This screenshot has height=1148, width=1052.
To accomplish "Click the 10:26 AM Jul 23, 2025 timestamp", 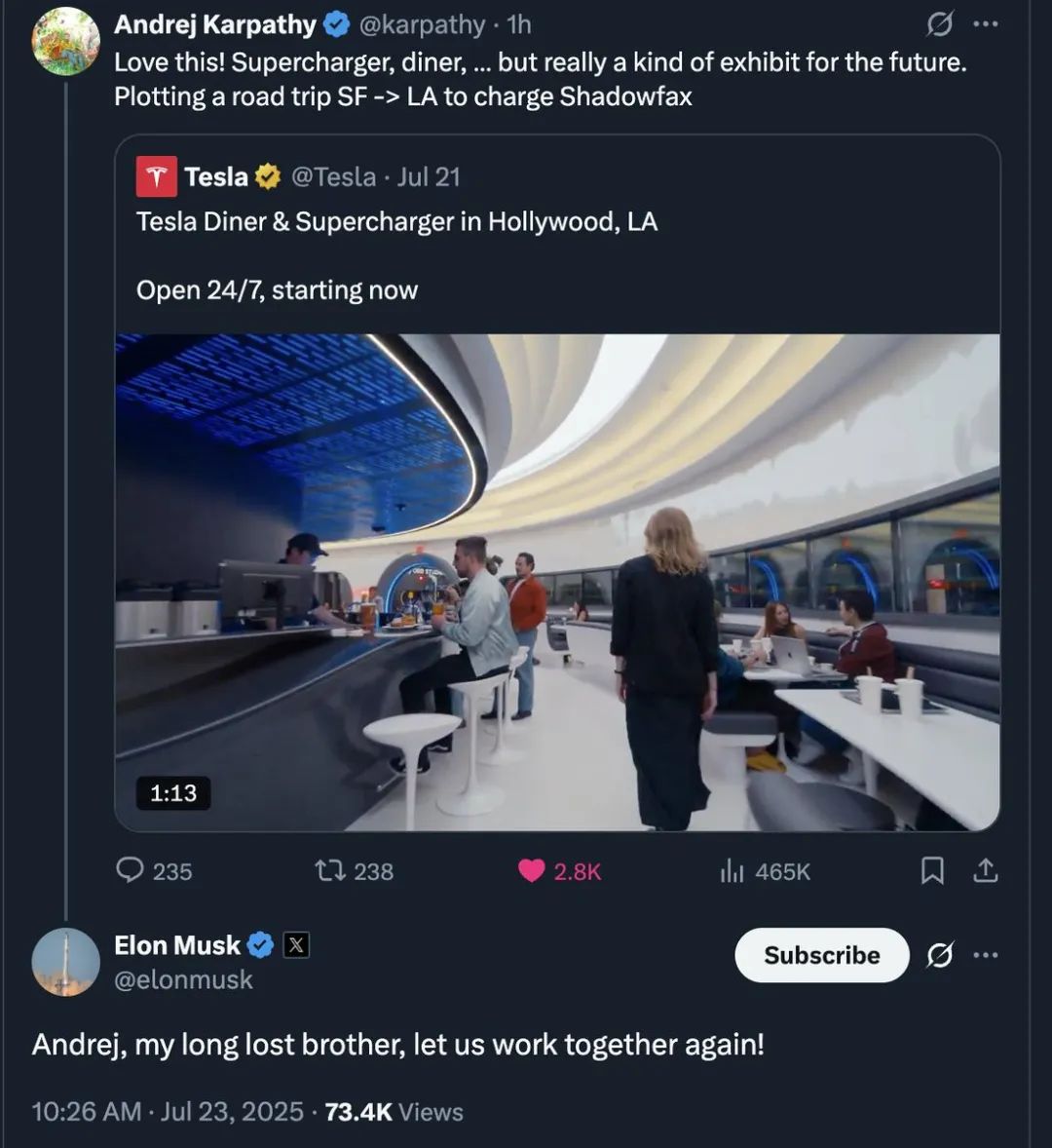I will [x=167, y=1111].
